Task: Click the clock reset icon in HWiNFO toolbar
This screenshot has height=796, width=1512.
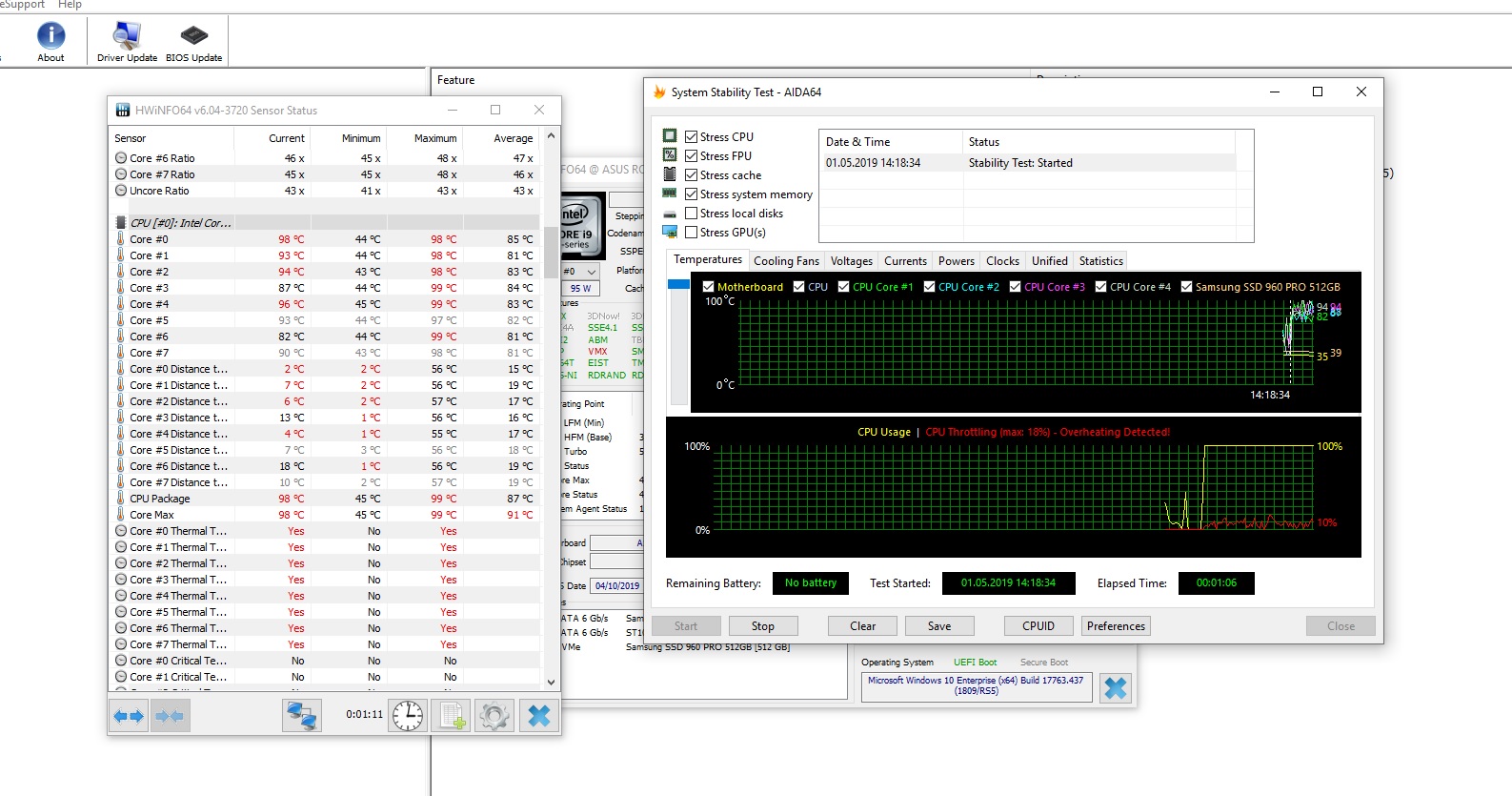Action: click(408, 715)
